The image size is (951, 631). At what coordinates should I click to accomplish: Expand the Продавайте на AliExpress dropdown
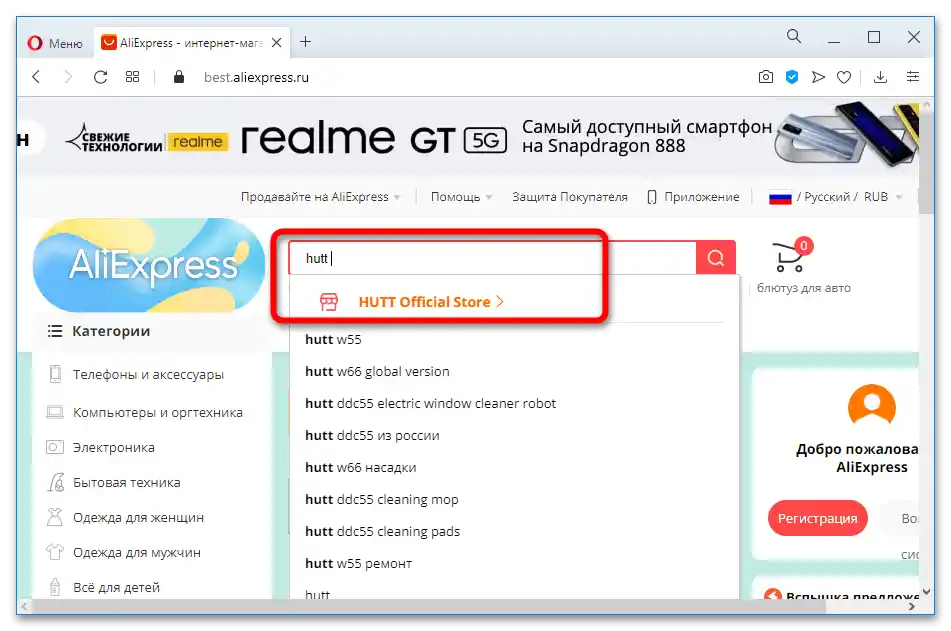click(320, 197)
